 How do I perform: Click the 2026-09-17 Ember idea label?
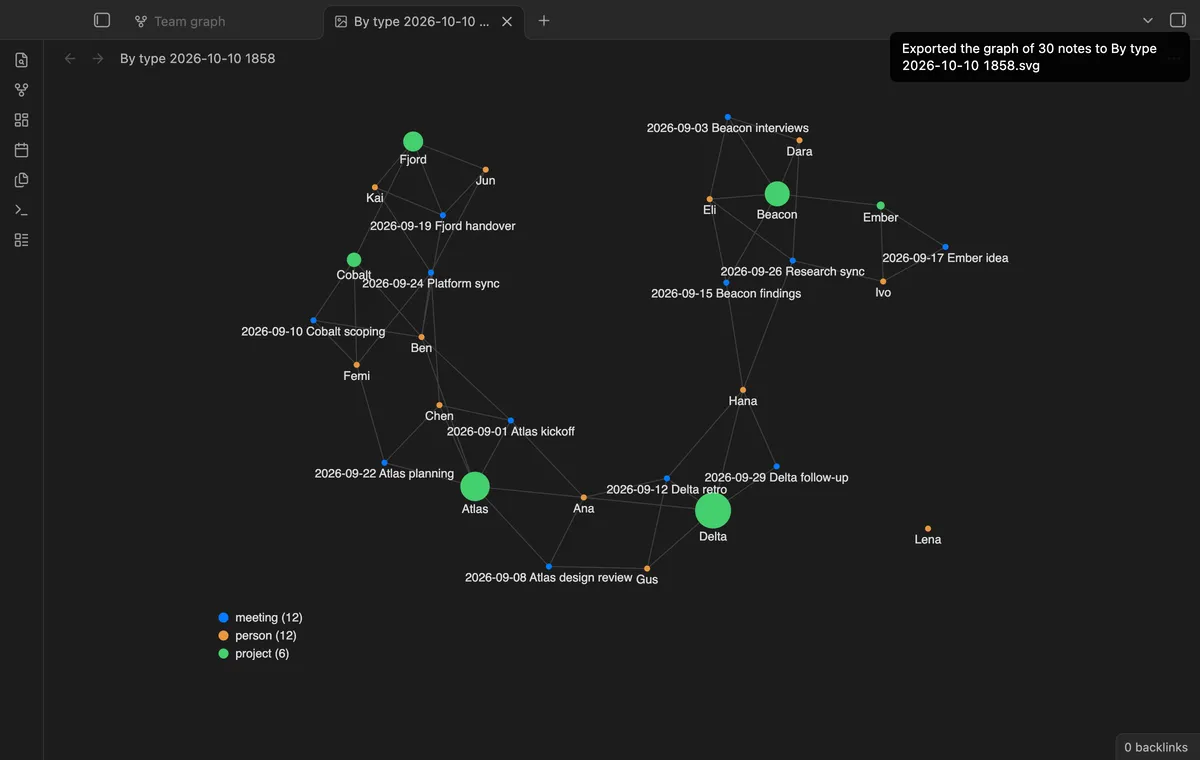[x=945, y=258]
